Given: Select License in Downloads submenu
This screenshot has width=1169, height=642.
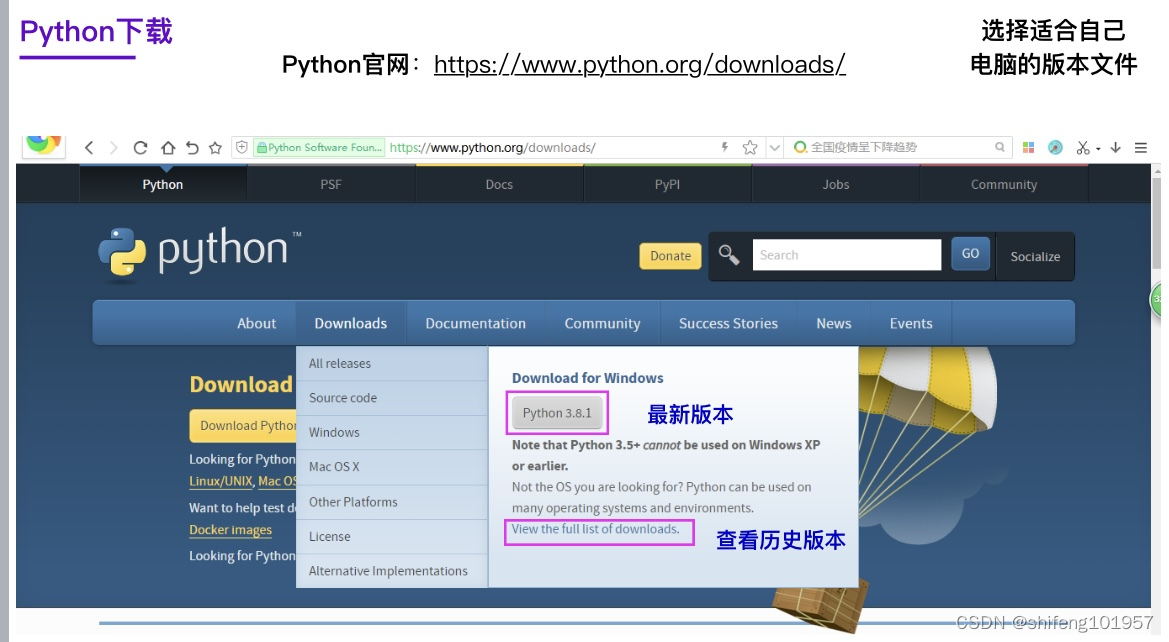Looking at the screenshot, I should click(x=392, y=536).
